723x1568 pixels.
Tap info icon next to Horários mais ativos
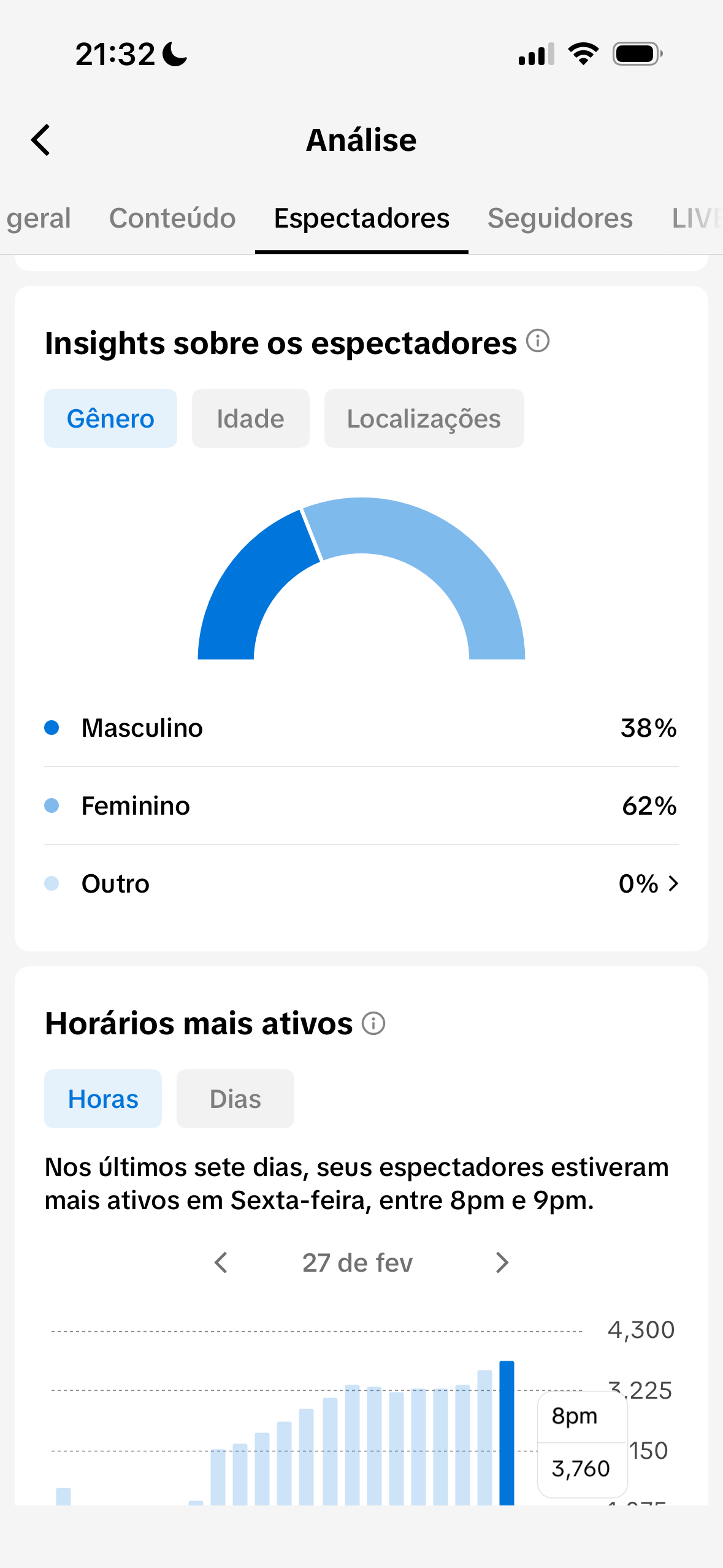click(x=373, y=1023)
